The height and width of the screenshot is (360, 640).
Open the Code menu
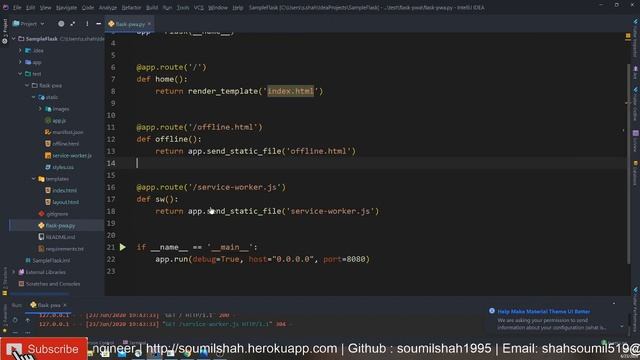[88, 7]
